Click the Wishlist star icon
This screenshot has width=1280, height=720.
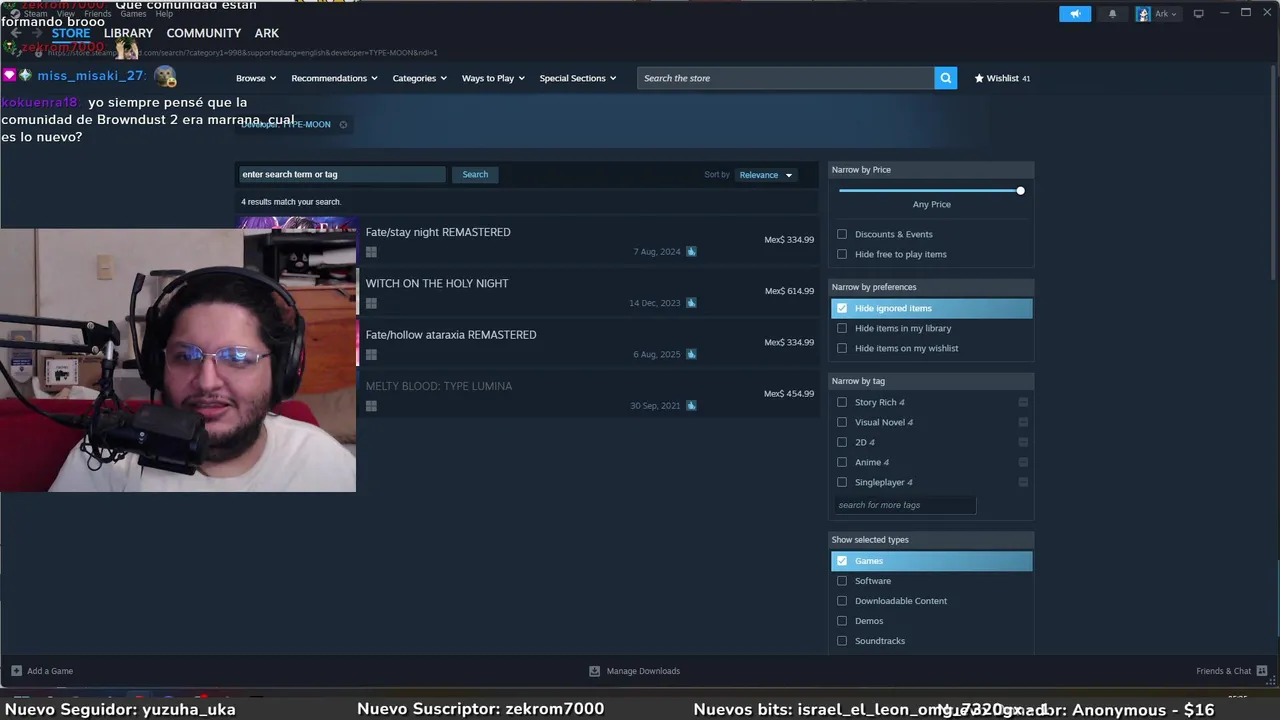tap(979, 78)
